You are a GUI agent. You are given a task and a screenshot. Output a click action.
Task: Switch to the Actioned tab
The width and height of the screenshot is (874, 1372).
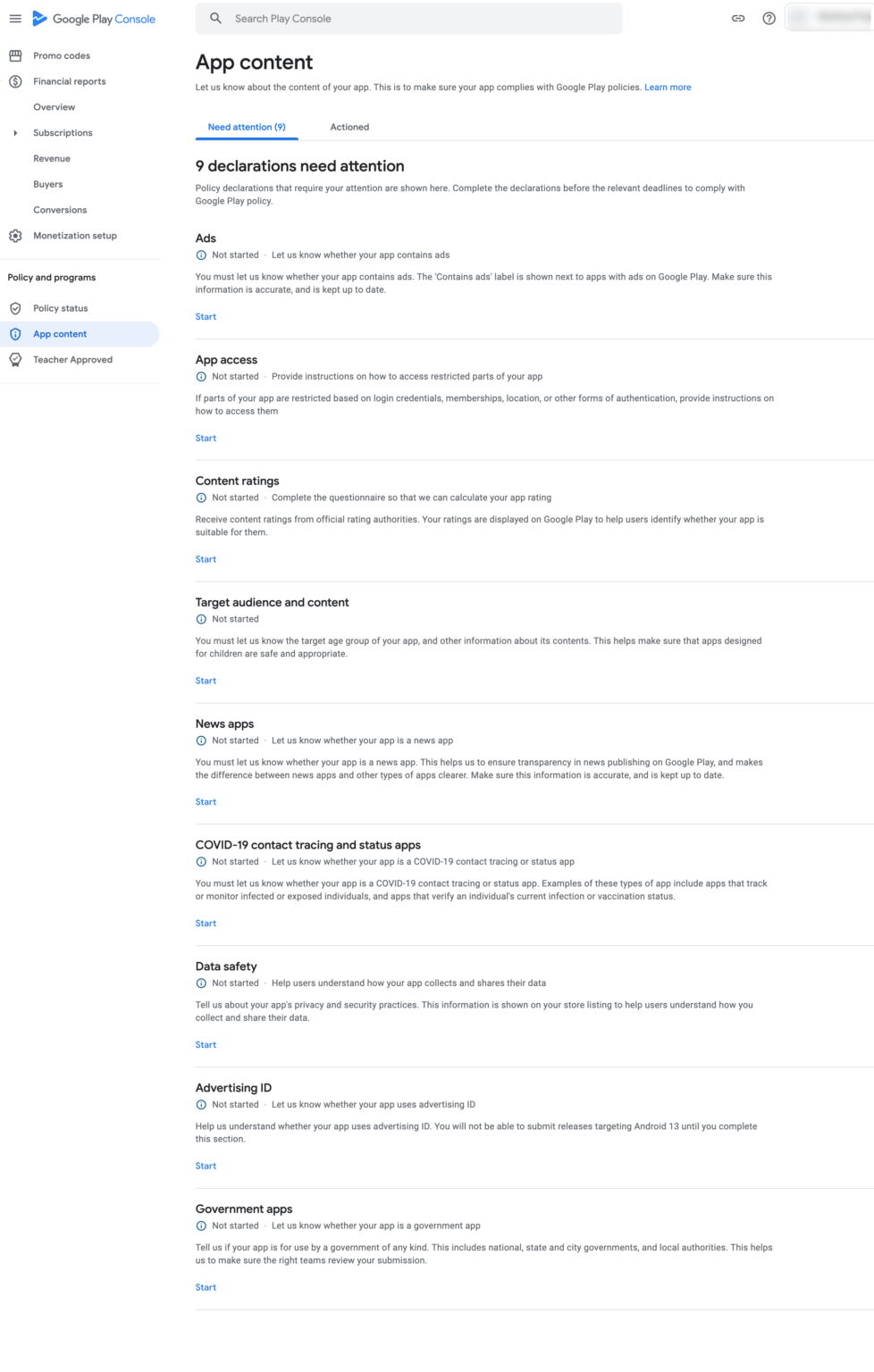[x=349, y=127]
